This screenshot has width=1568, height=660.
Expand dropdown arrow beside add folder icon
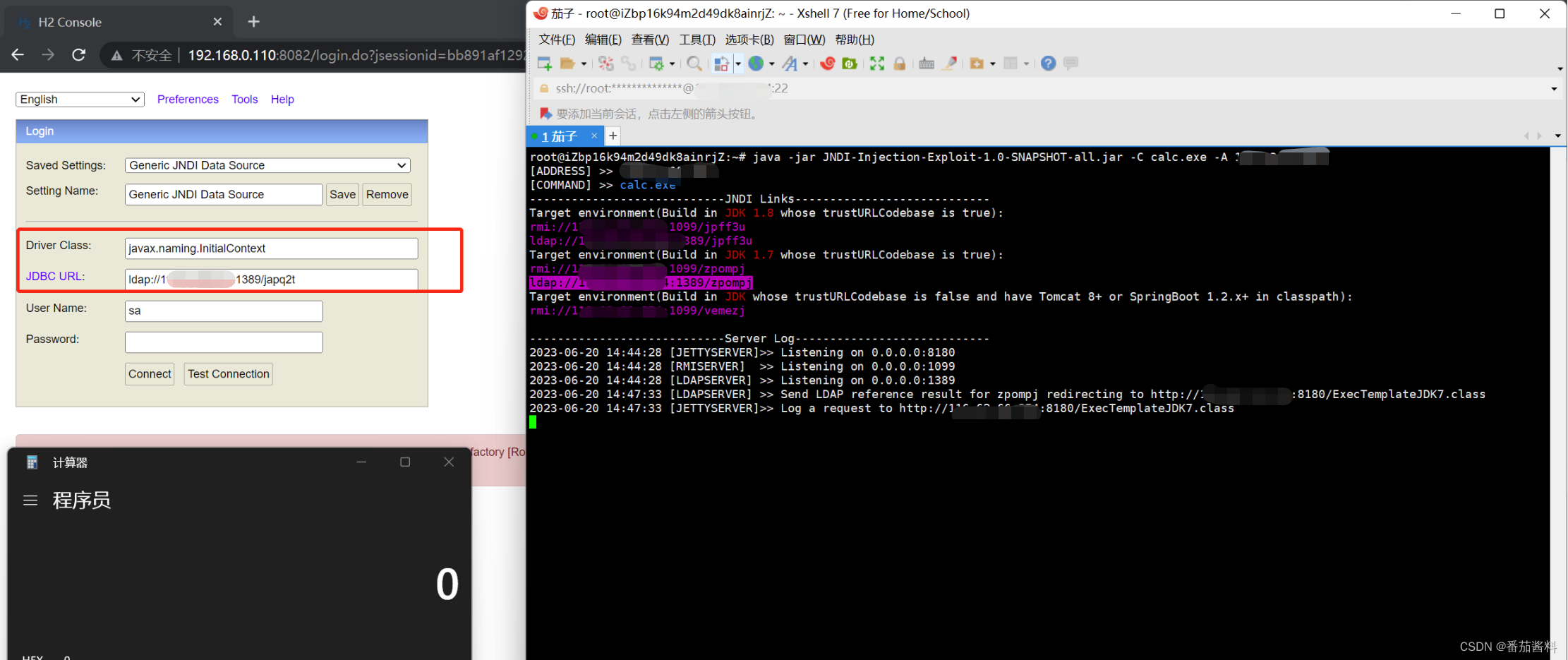(993, 64)
